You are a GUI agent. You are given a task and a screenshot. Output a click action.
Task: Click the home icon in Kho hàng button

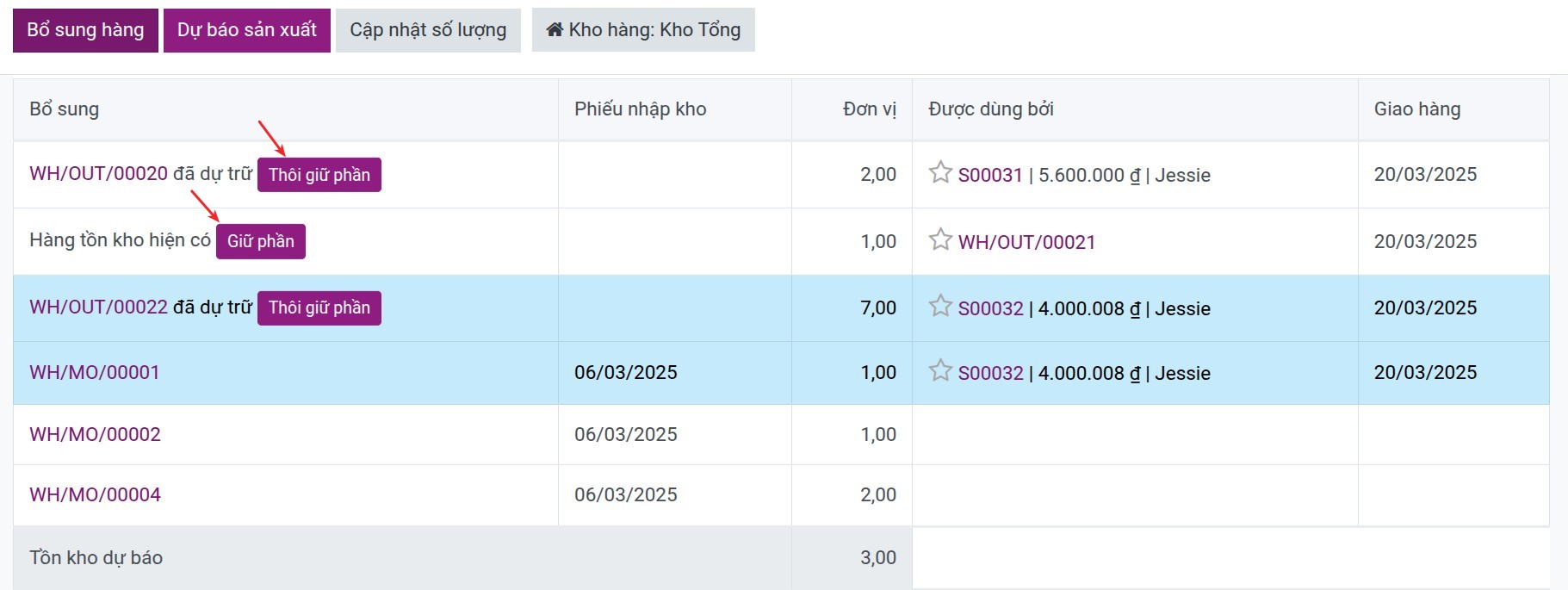pyautogui.click(x=555, y=30)
